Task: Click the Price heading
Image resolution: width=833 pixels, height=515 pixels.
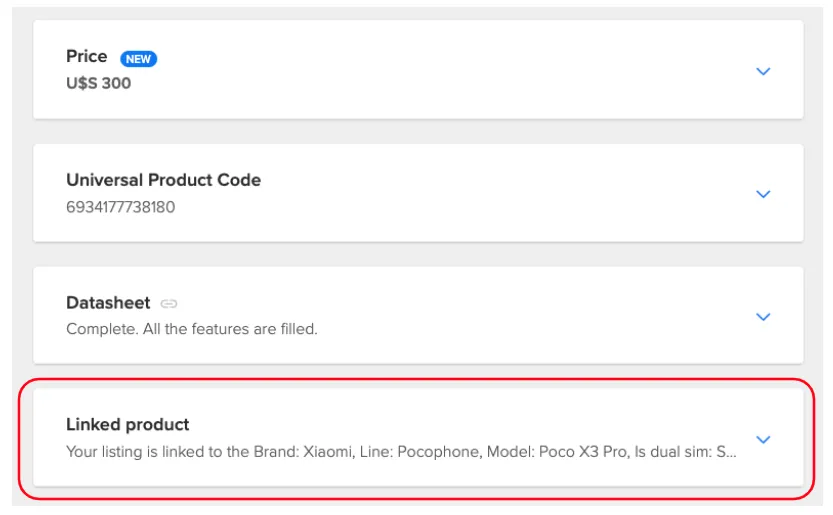Action: pos(87,57)
